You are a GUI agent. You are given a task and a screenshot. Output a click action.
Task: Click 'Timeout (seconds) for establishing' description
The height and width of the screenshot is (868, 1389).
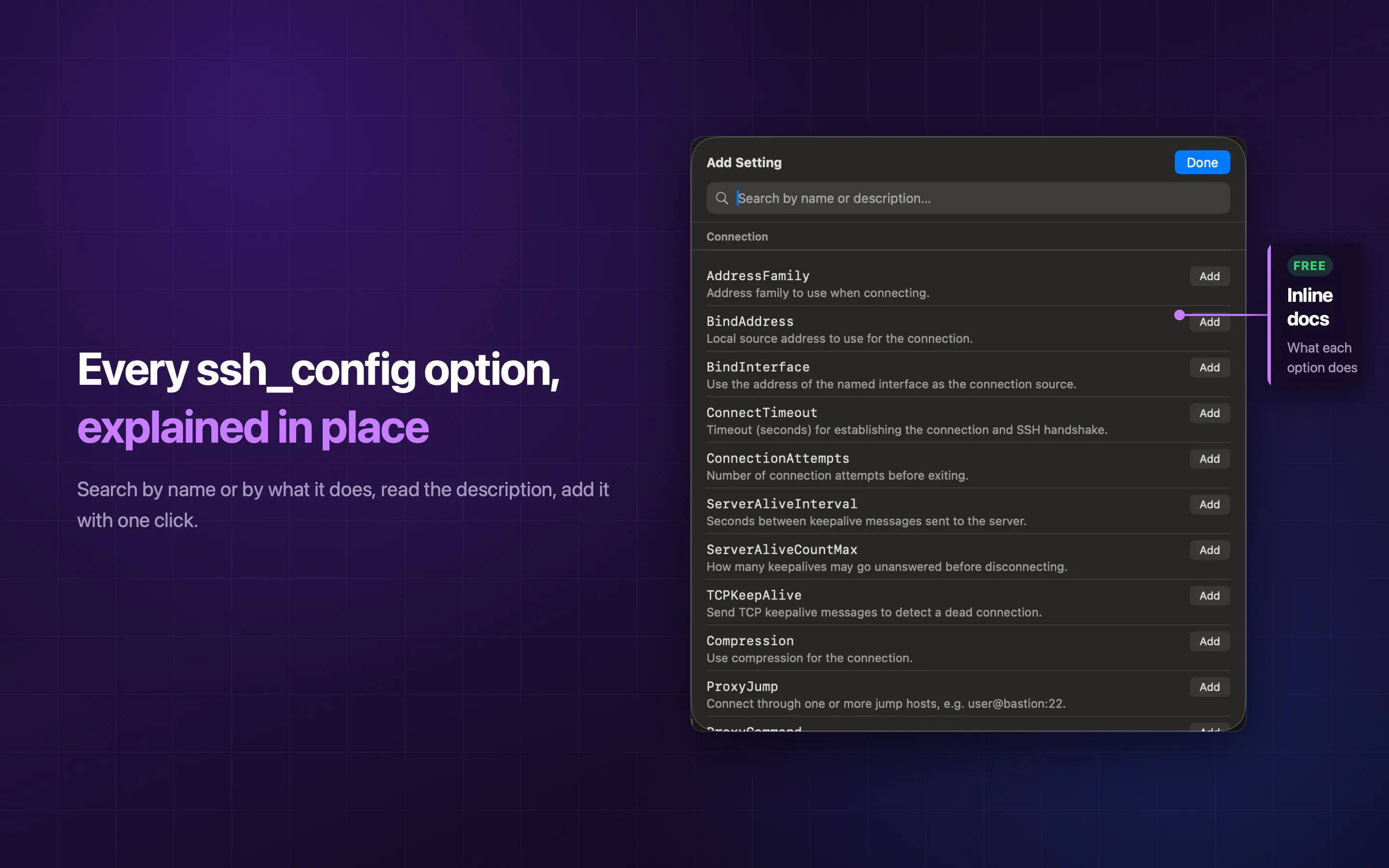click(907, 430)
